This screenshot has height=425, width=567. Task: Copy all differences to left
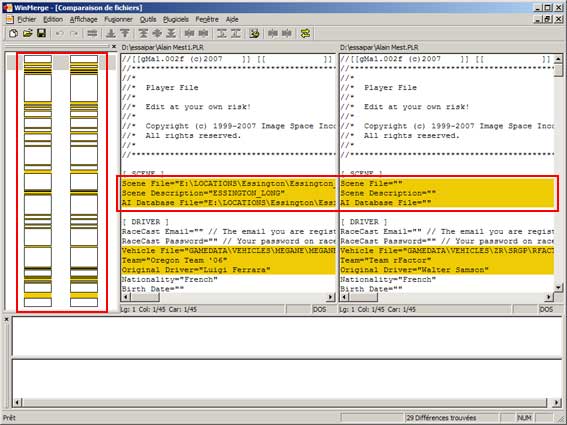click(x=287, y=34)
